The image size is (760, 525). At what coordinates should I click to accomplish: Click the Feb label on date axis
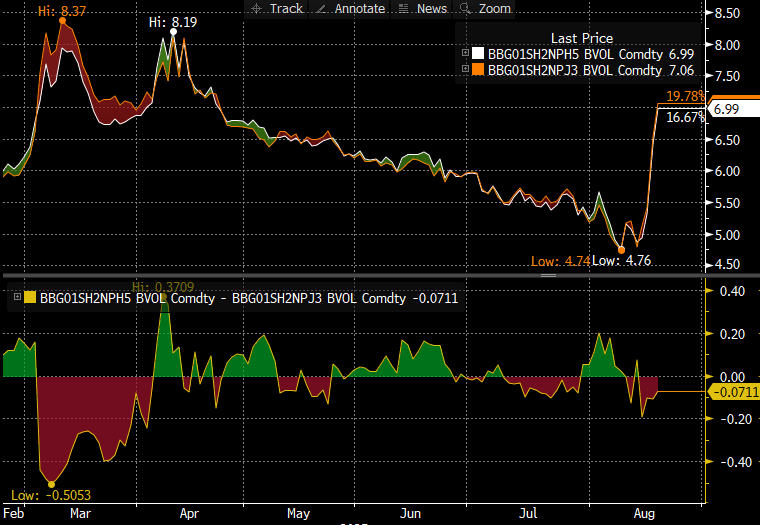point(14,513)
